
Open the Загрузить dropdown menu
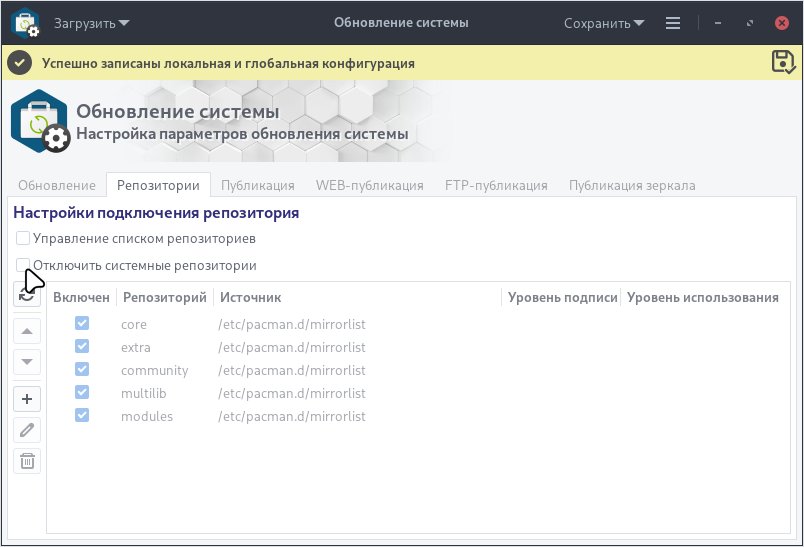click(92, 24)
